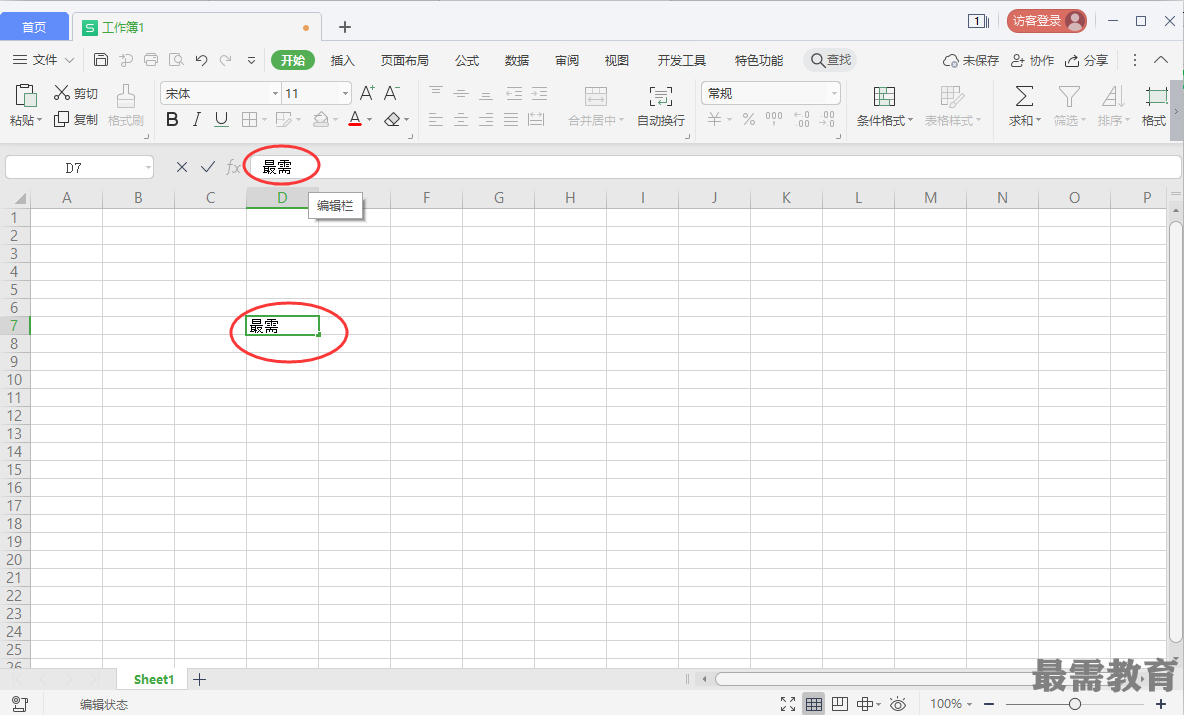Click the 分享 share button

pos(1086,60)
